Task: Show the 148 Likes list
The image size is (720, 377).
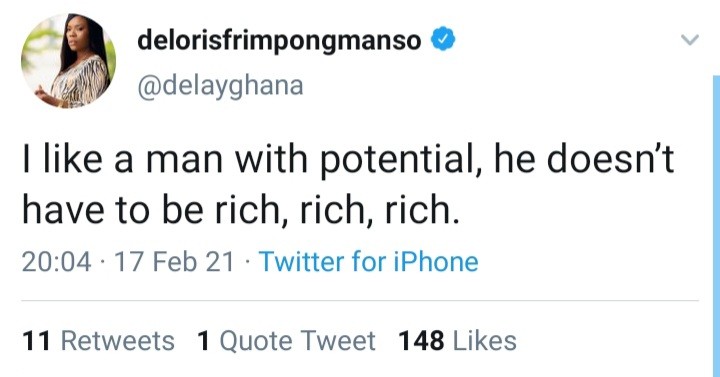Action: [x=457, y=341]
